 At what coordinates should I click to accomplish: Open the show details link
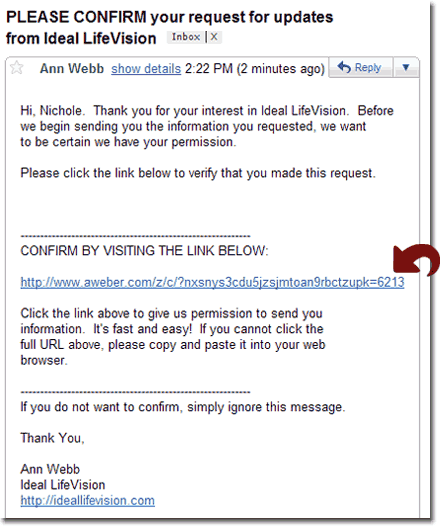click(146, 69)
